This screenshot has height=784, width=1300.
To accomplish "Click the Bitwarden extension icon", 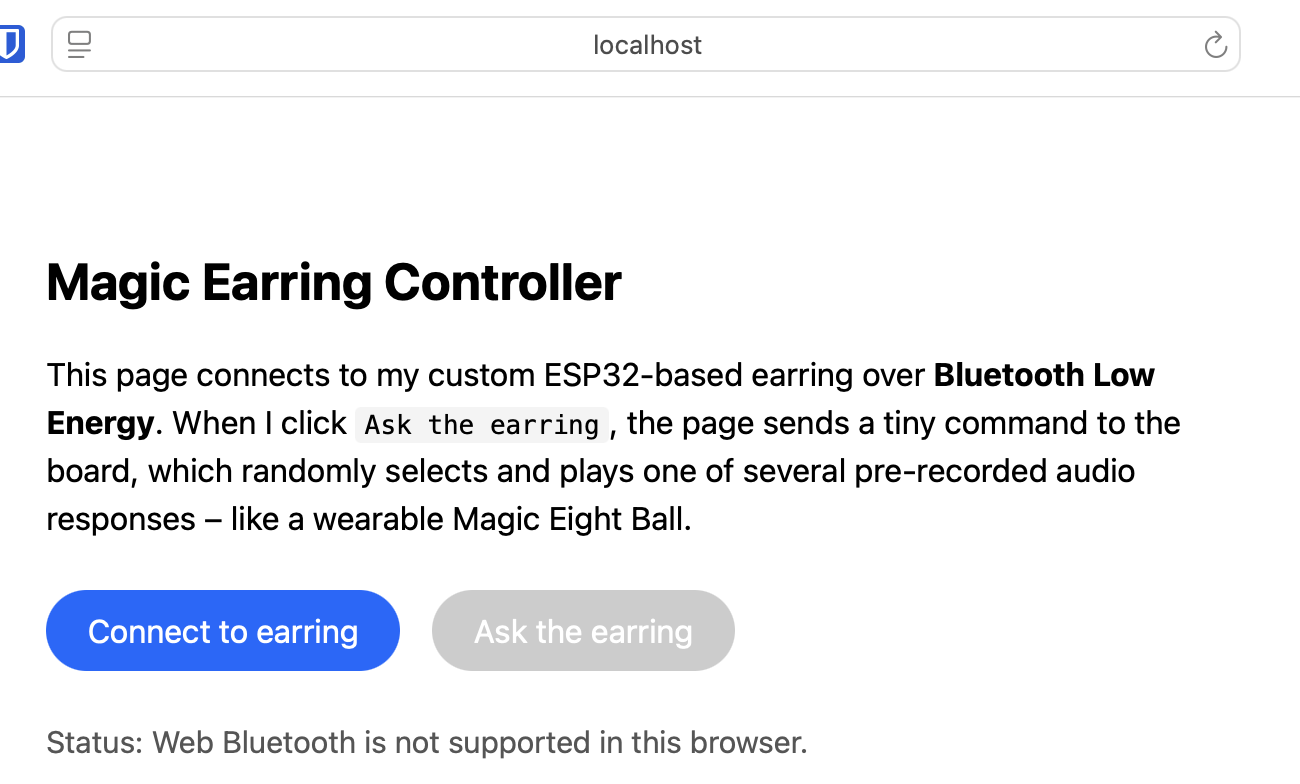I will (x=11, y=44).
